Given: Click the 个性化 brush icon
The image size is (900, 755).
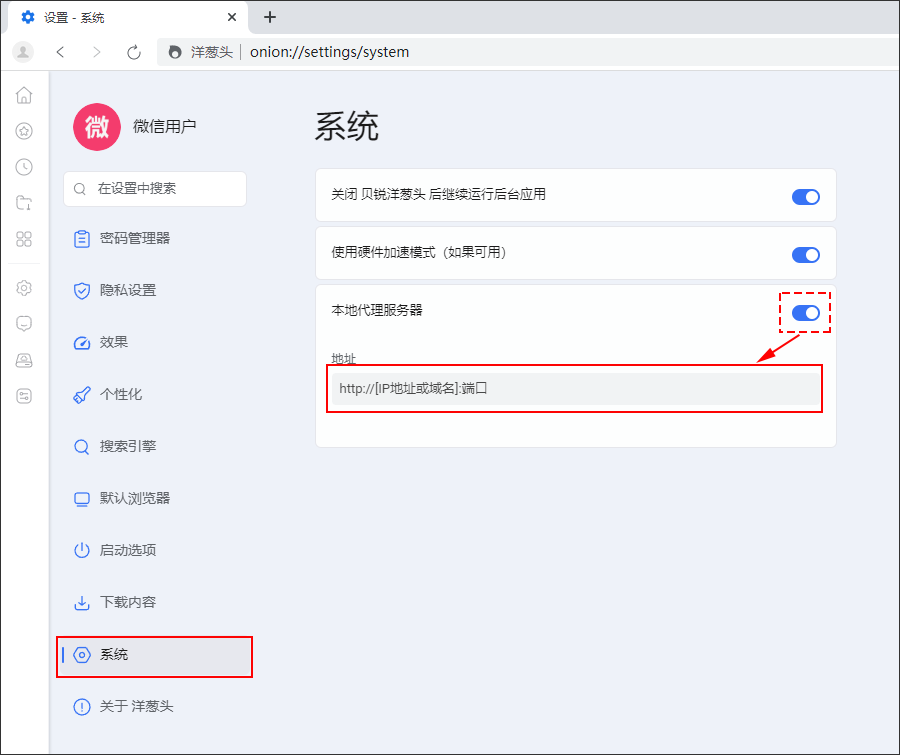Looking at the screenshot, I should (82, 395).
